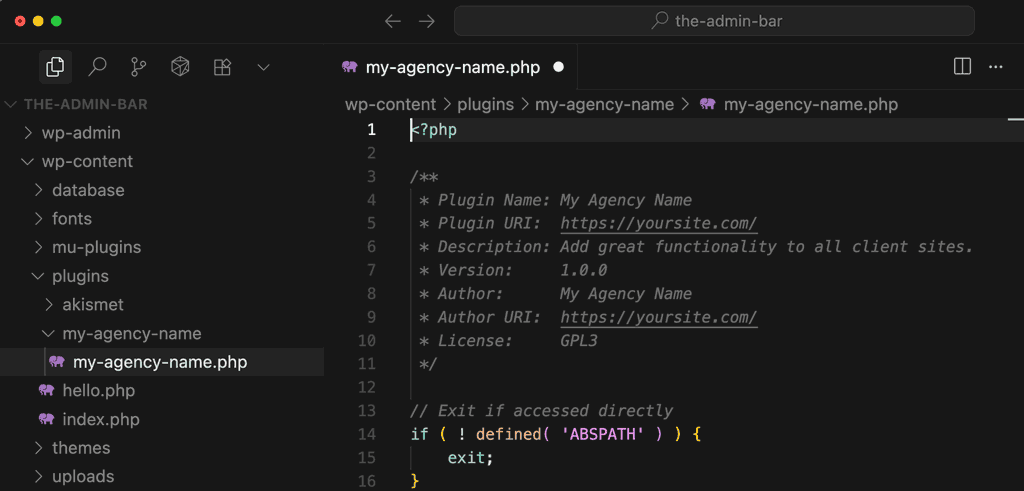The width and height of the screenshot is (1024, 491).
Task: Expand the wp-admin folder
Action: (x=27, y=133)
